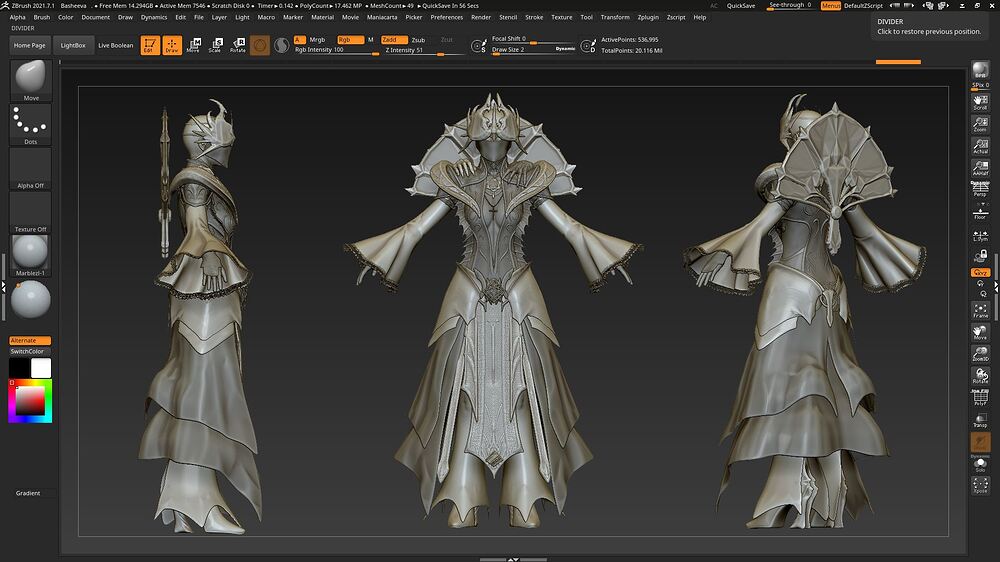Screen dimensions: 1000x562
Task: Open the Stroke menu
Action: pyautogui.click(x=534, y=17)
